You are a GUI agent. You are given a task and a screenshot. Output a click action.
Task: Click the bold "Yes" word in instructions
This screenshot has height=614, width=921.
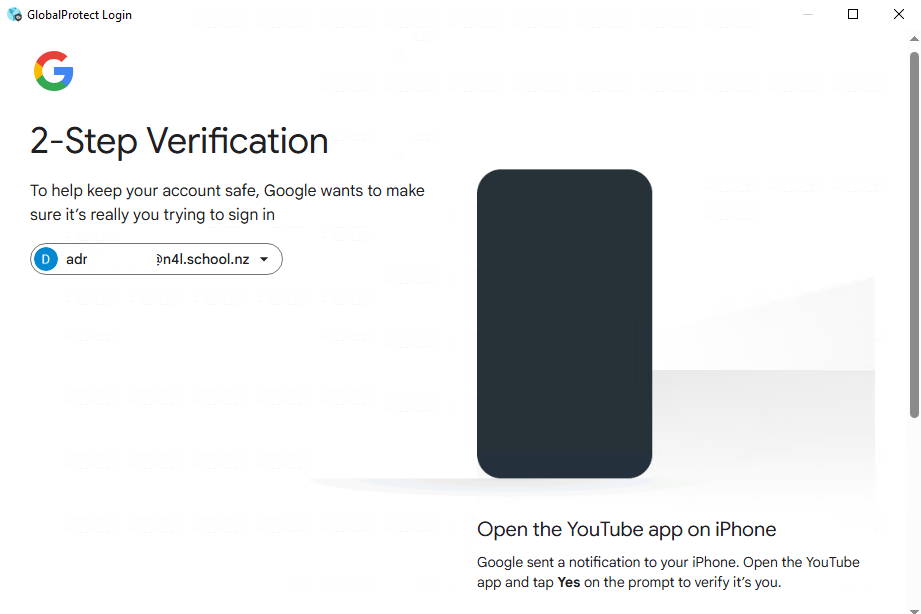point(569,582)
